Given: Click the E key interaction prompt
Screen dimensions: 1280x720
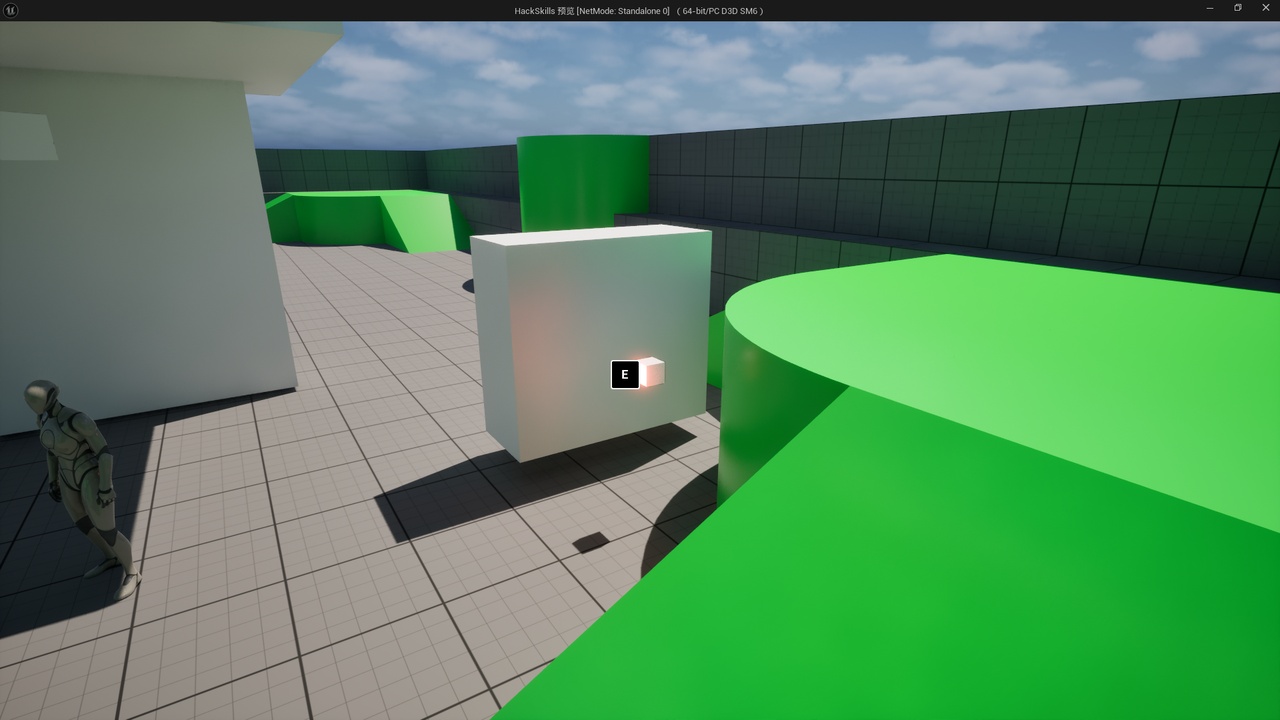Looking at the screenshot, I should tap(625, 375).
